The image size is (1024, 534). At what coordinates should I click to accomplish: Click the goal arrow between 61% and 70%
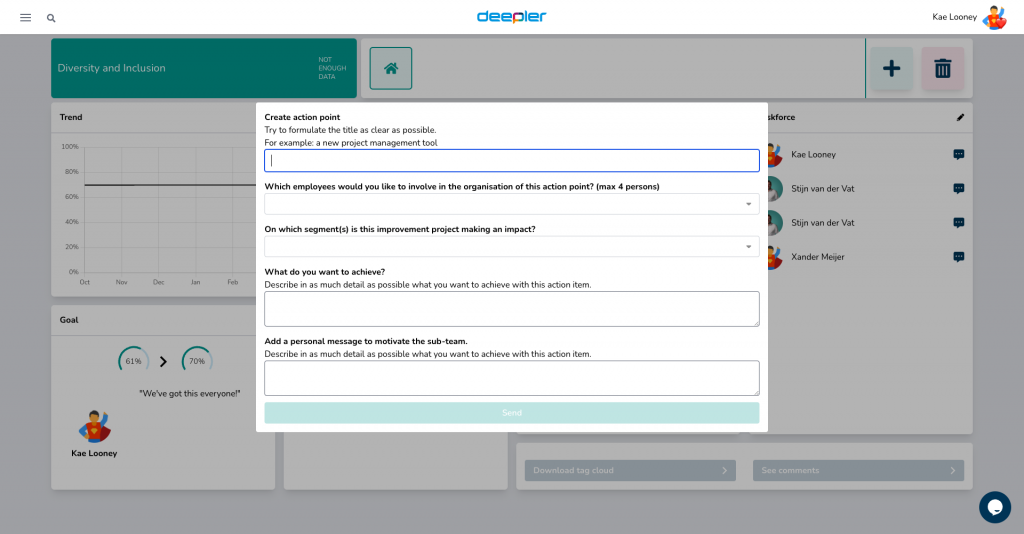pos(163,361)
